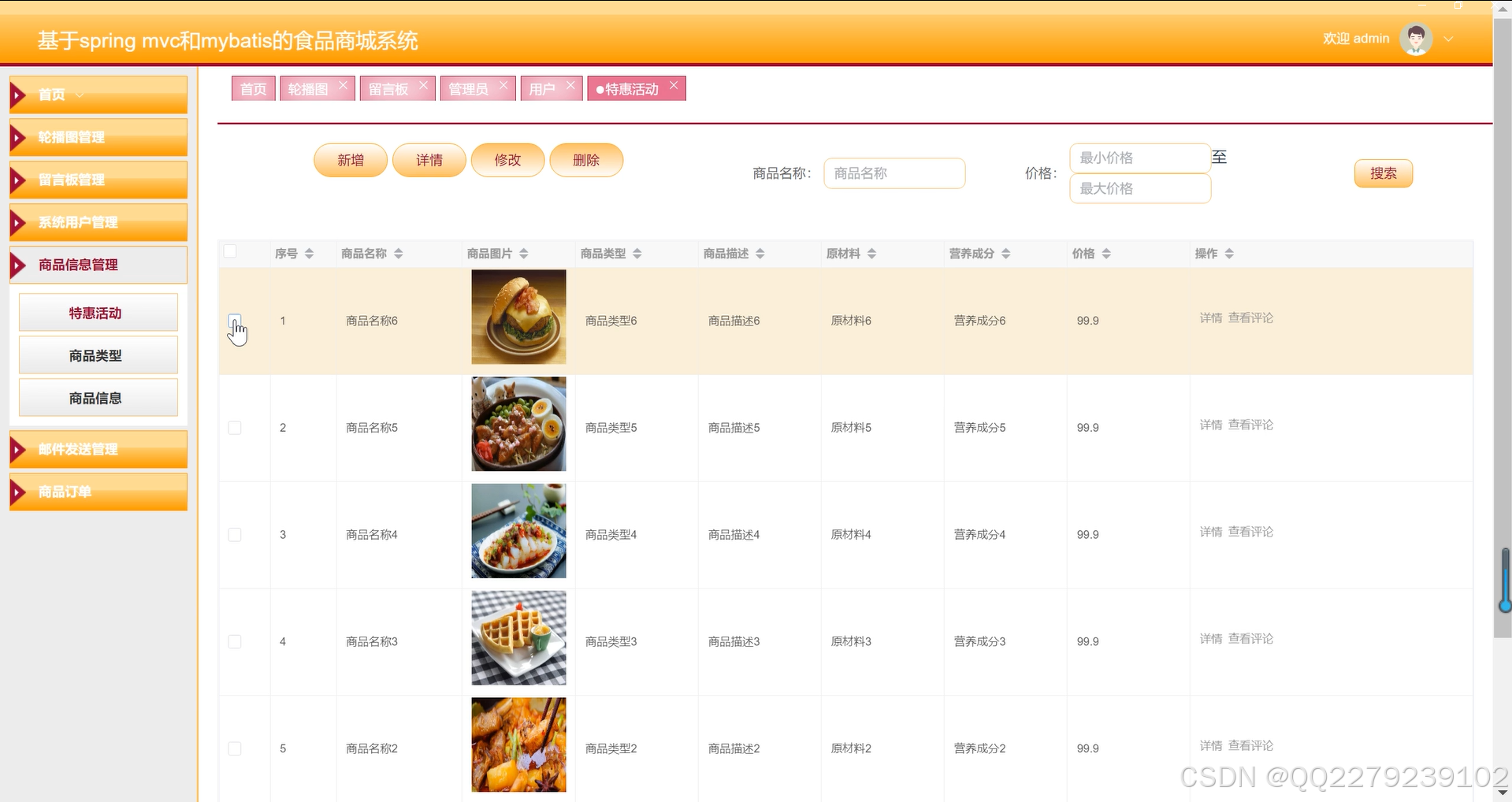Screen dimensions: 1512x802
Task: Toggle the select-all checkbox in the table header
Action: tap(230, 251)
